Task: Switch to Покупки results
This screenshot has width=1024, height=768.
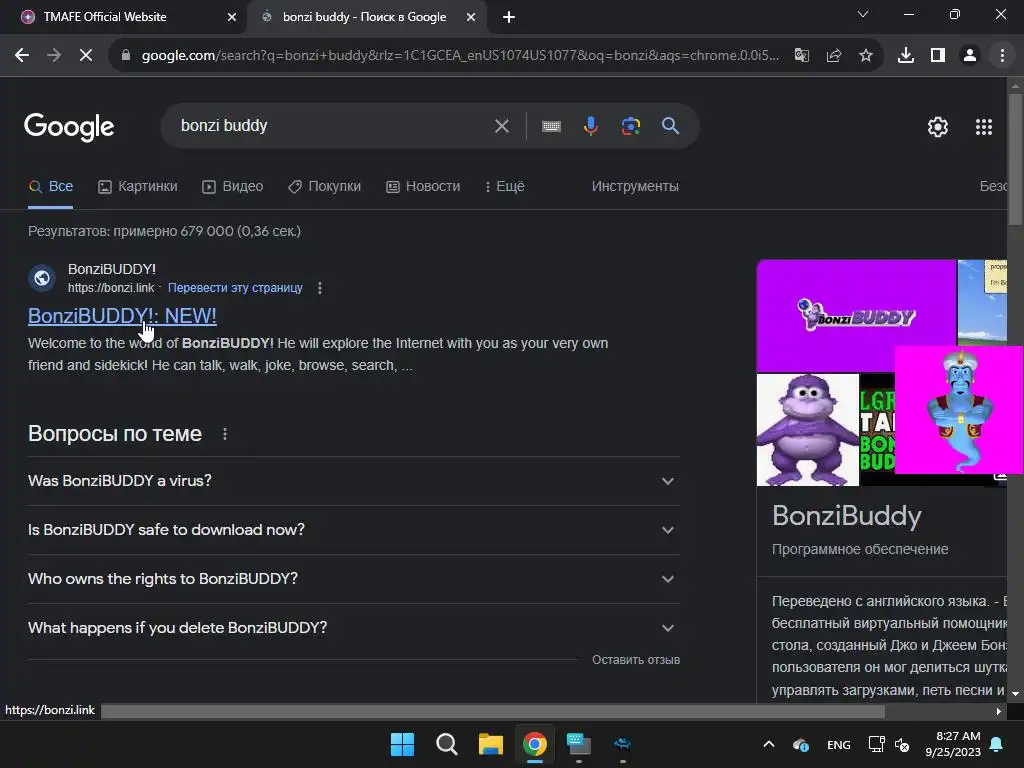Action: (x=325, y=187)
